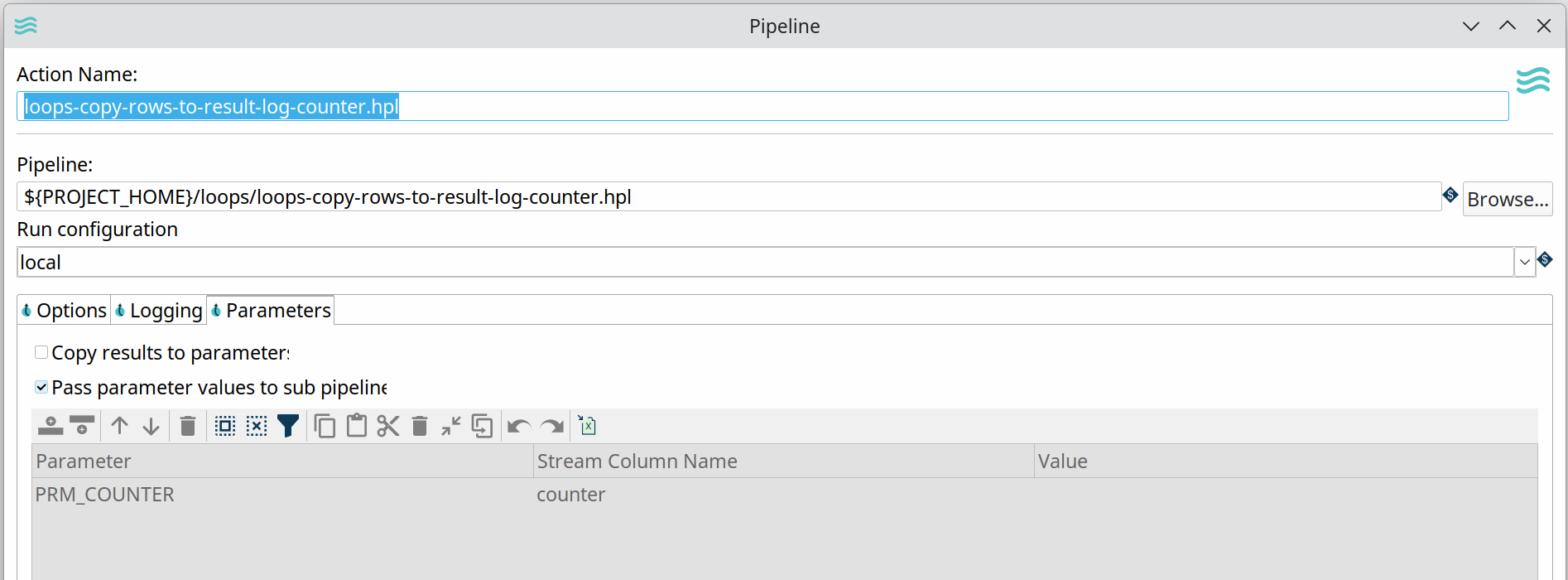Redo the last table change

click(x=551, y=426)
